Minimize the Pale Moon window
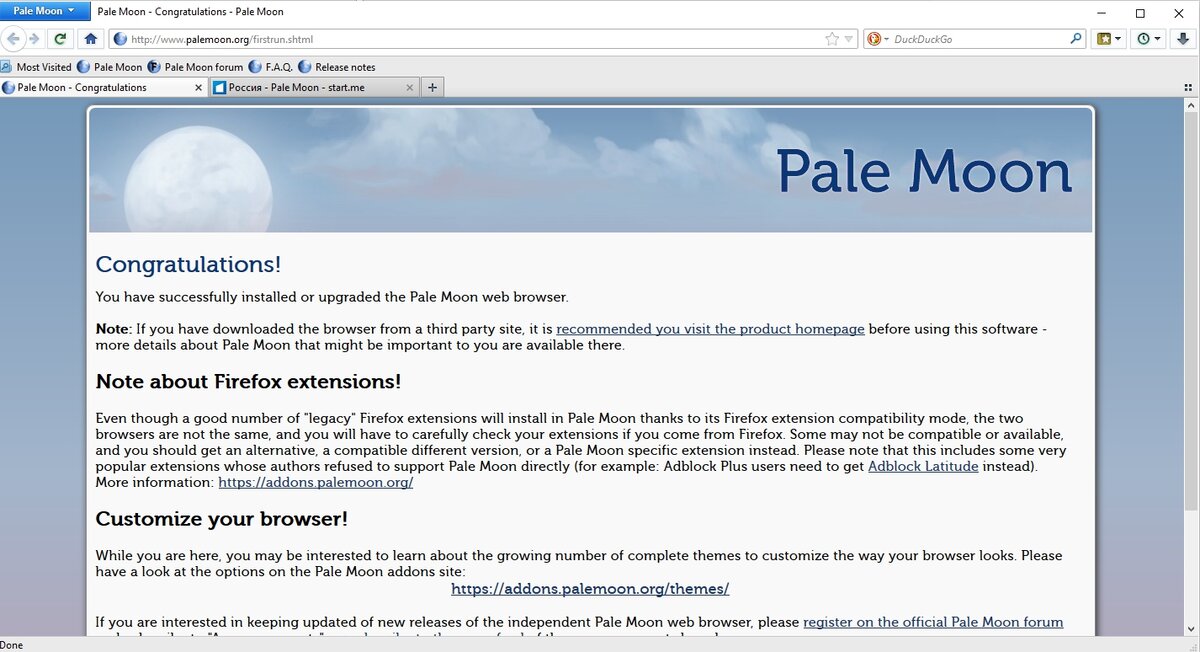This screenshot has height=652, width=1200. 1101,12
